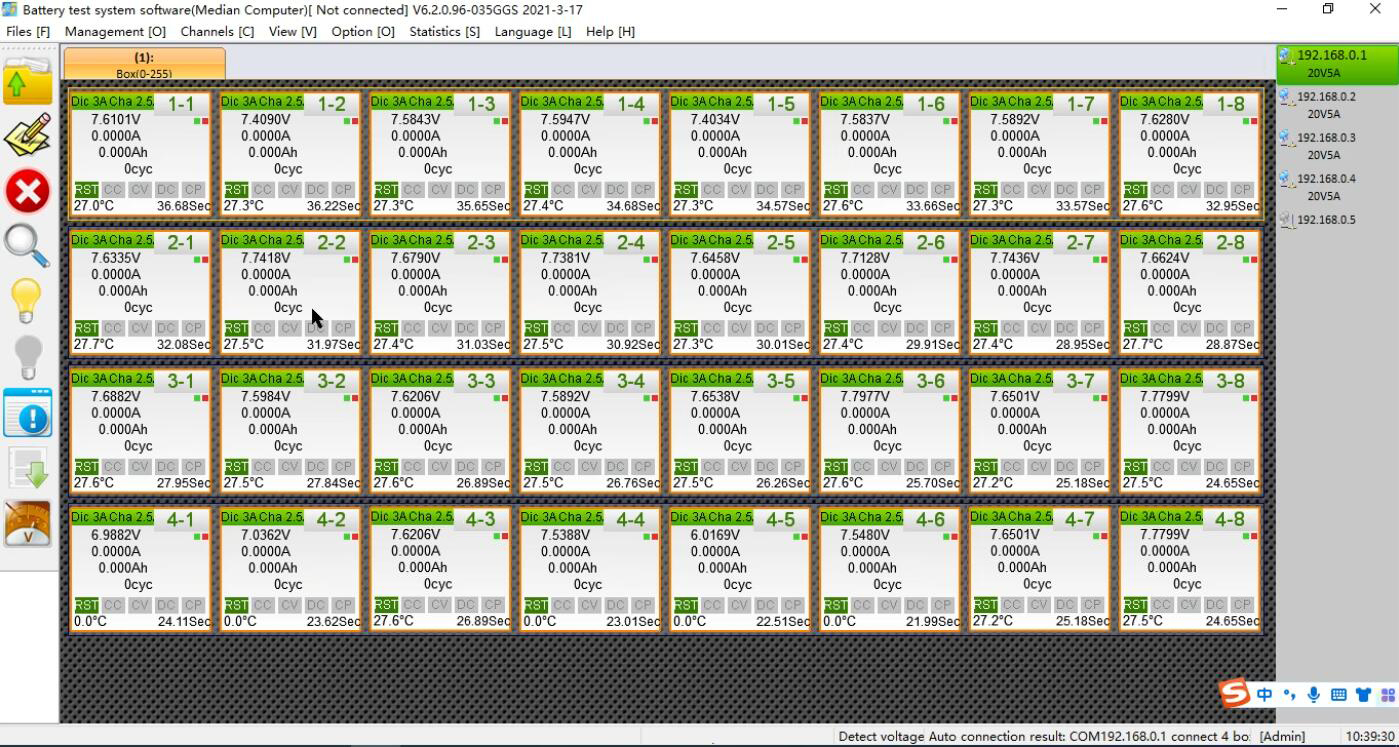Open the blue information window icon

[x=28, y=413]
